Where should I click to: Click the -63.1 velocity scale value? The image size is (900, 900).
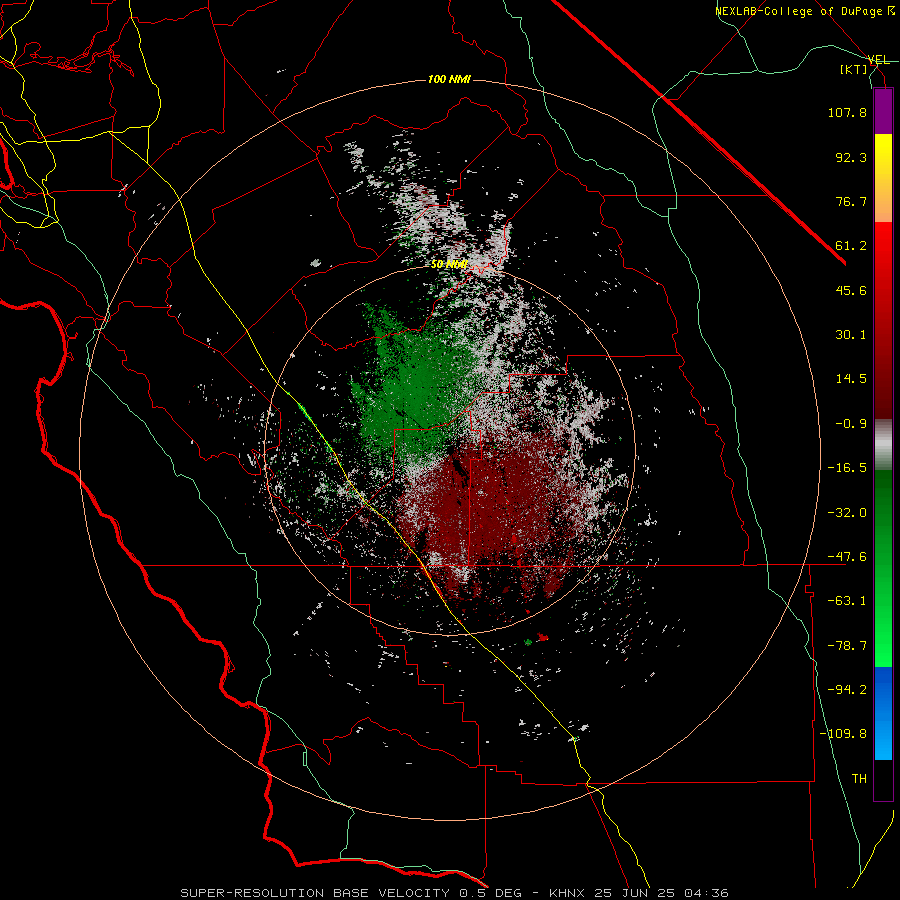coord(847,601)
